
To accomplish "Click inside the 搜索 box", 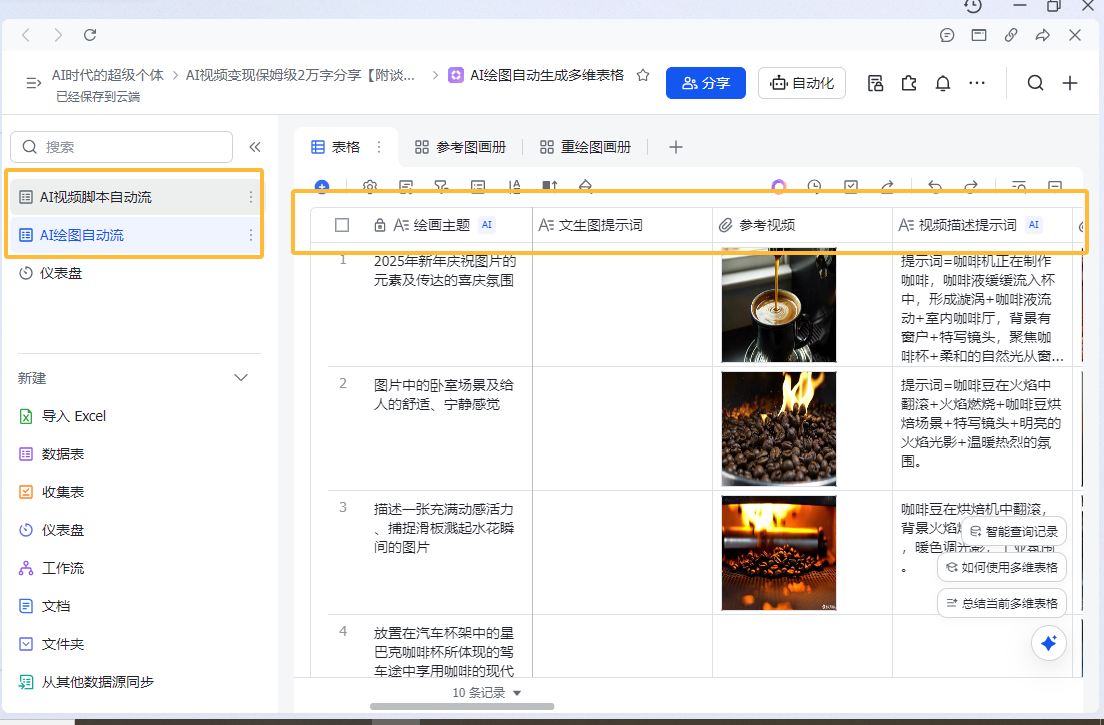I will point(121,146).
